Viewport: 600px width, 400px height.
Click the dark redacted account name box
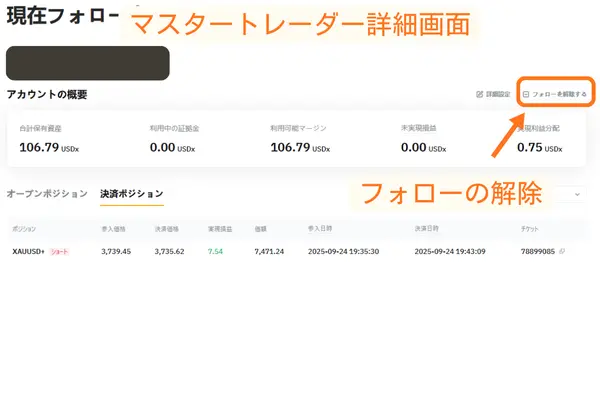(x=88, y=63)
